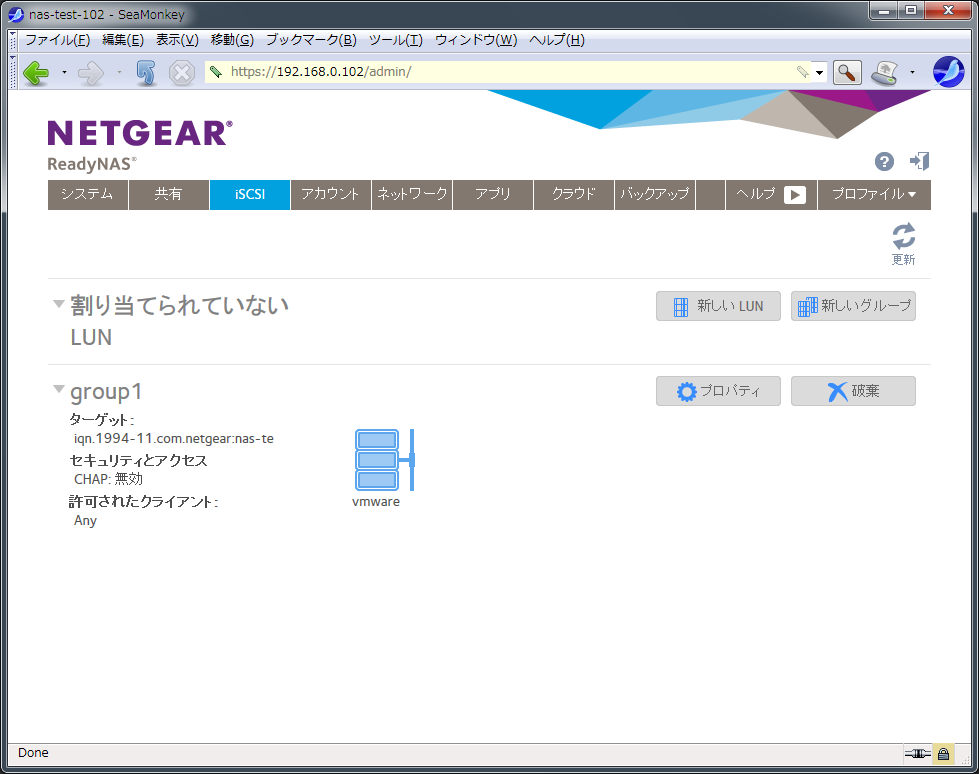
Task: Click the search magnifier button
Action: (847, 72)
